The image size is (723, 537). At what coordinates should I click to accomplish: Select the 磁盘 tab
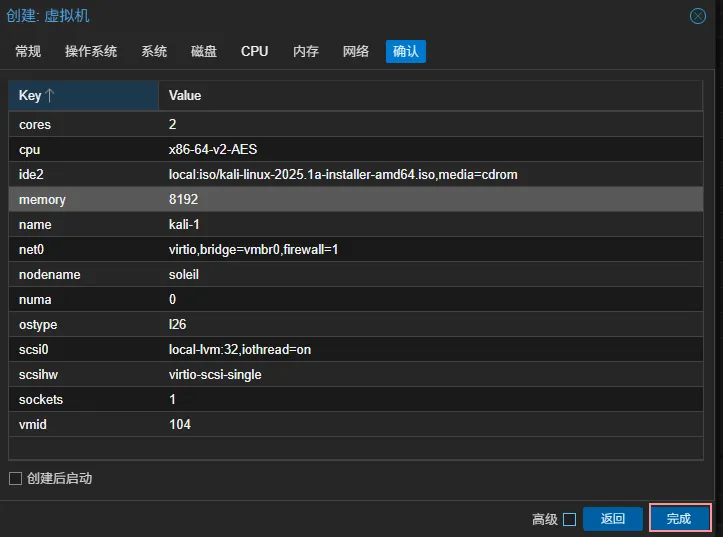click(204, 51)
